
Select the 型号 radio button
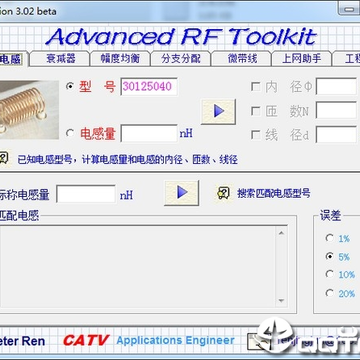(70, 87)
